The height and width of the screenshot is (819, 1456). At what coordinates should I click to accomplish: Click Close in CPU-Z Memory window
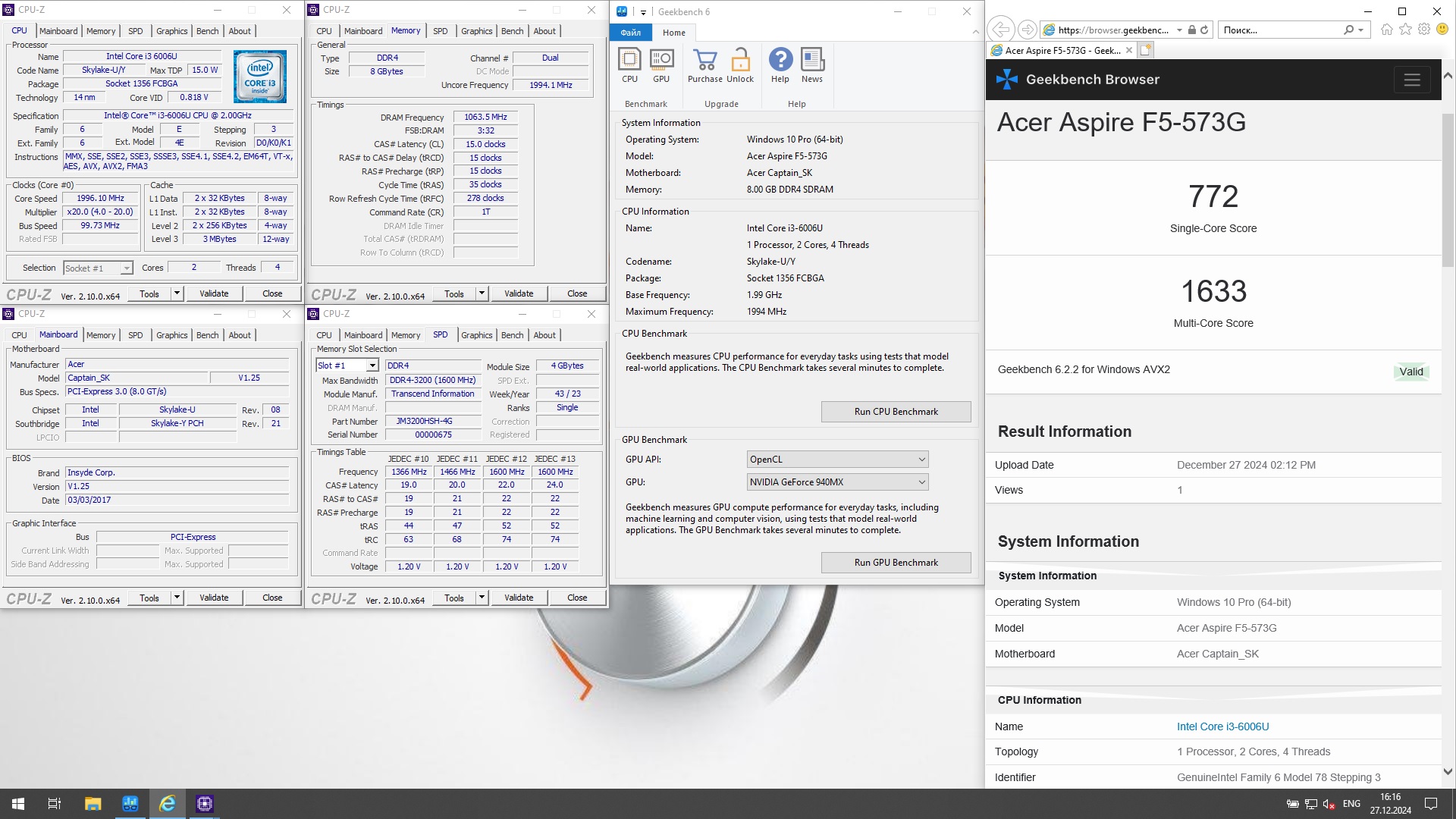coord(577,293)
